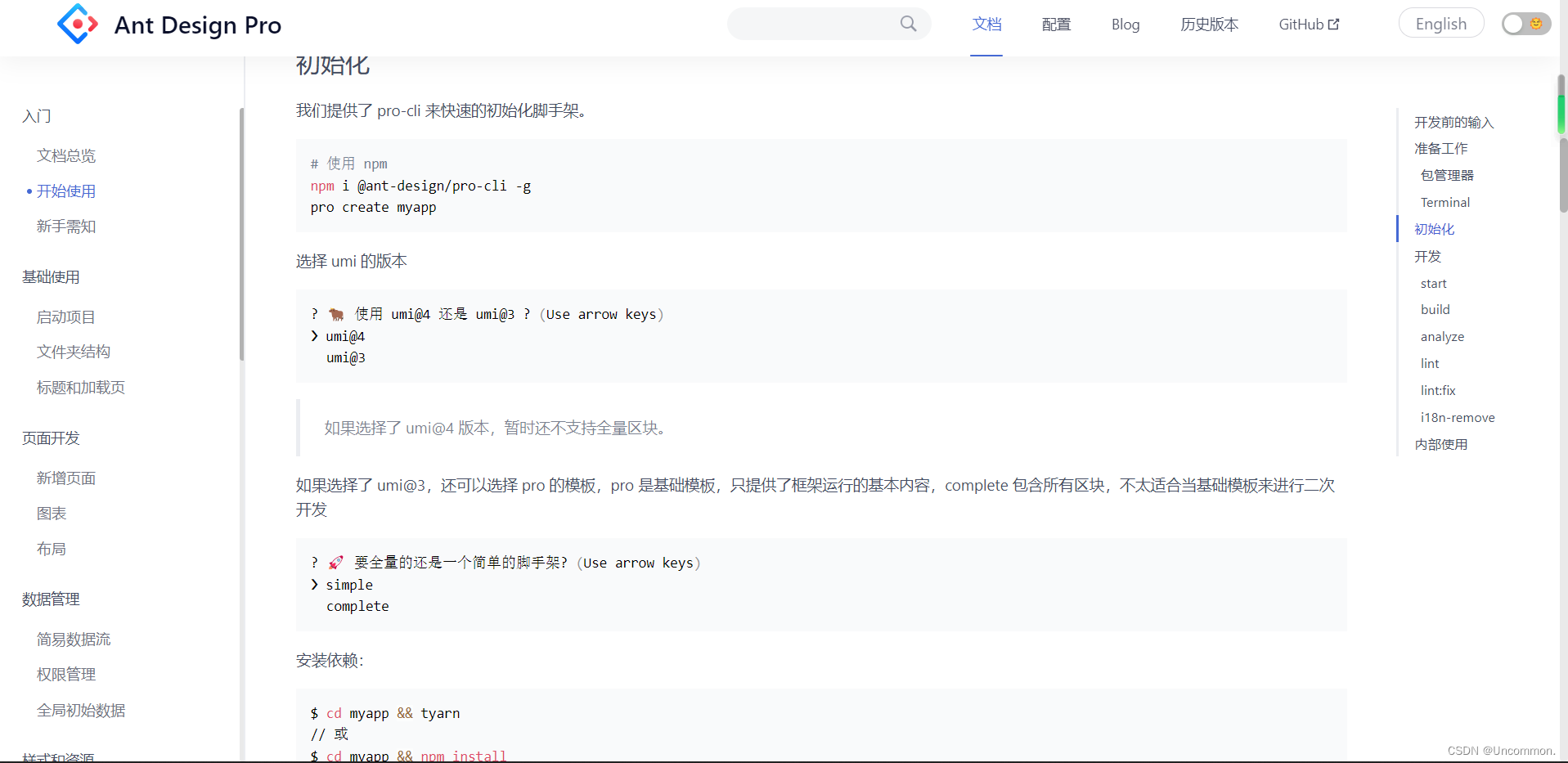
Task: Switch language to English
Action: (x=1440, y=23)
